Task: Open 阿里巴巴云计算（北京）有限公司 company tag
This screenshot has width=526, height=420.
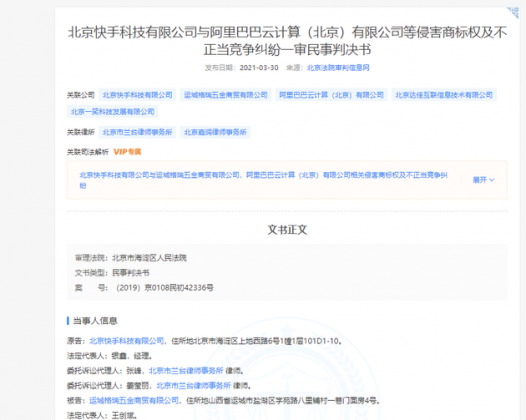Action: coord(331,95)
